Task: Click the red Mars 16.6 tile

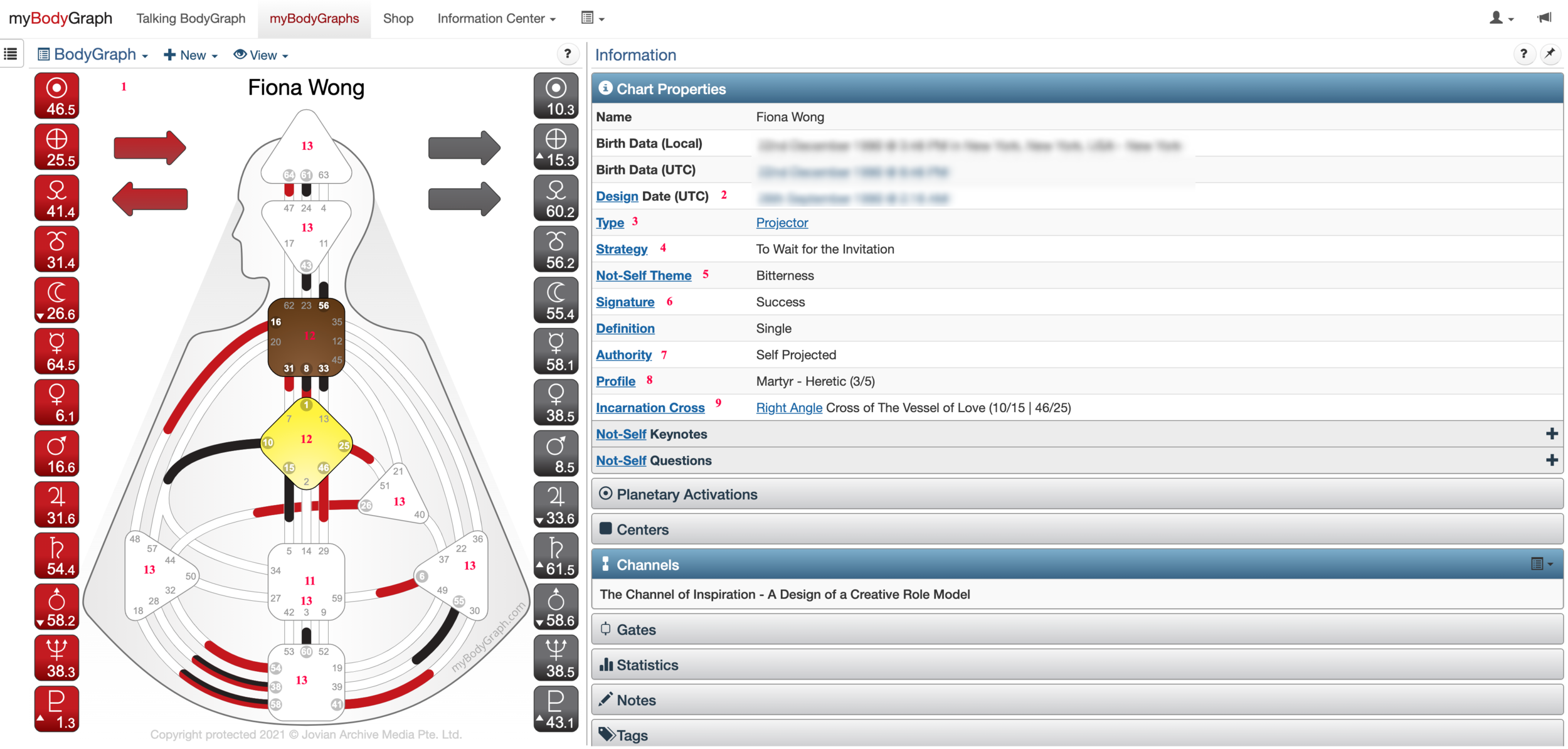Action: click(x=56, y=454)
